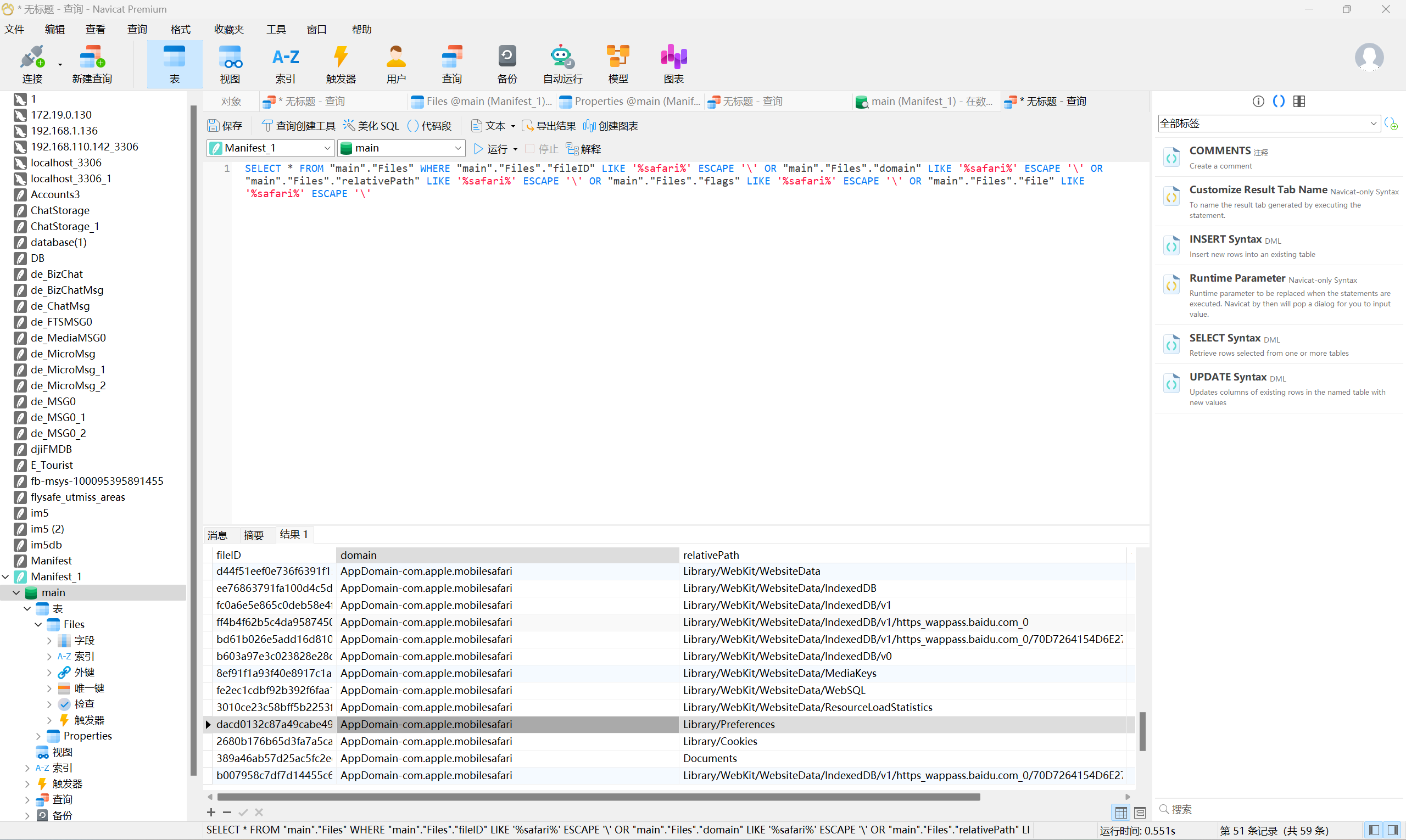Click 创建图表 create chart
The height and width of the screenshot is (840, 1406).
(610, 126)
